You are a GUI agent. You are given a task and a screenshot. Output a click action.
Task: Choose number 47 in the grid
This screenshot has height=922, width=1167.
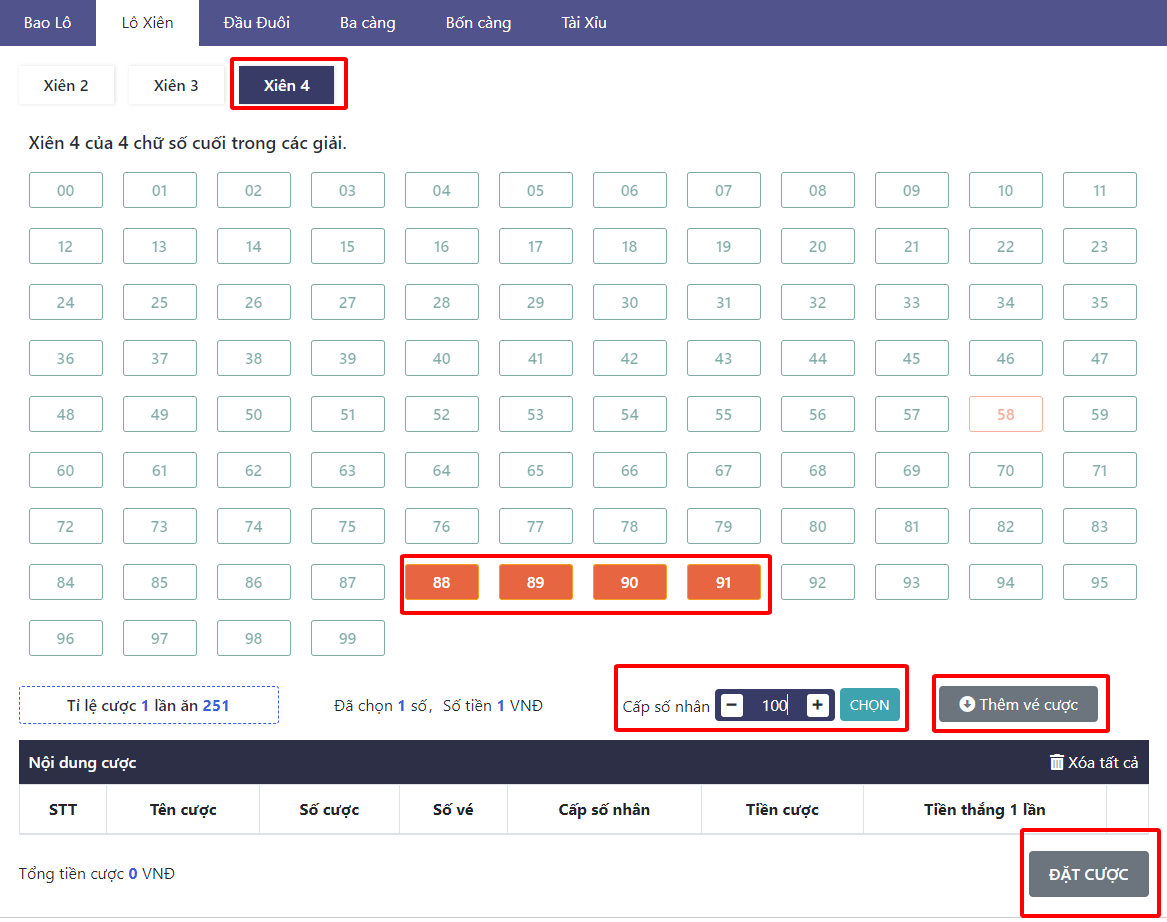[1099, 358]
